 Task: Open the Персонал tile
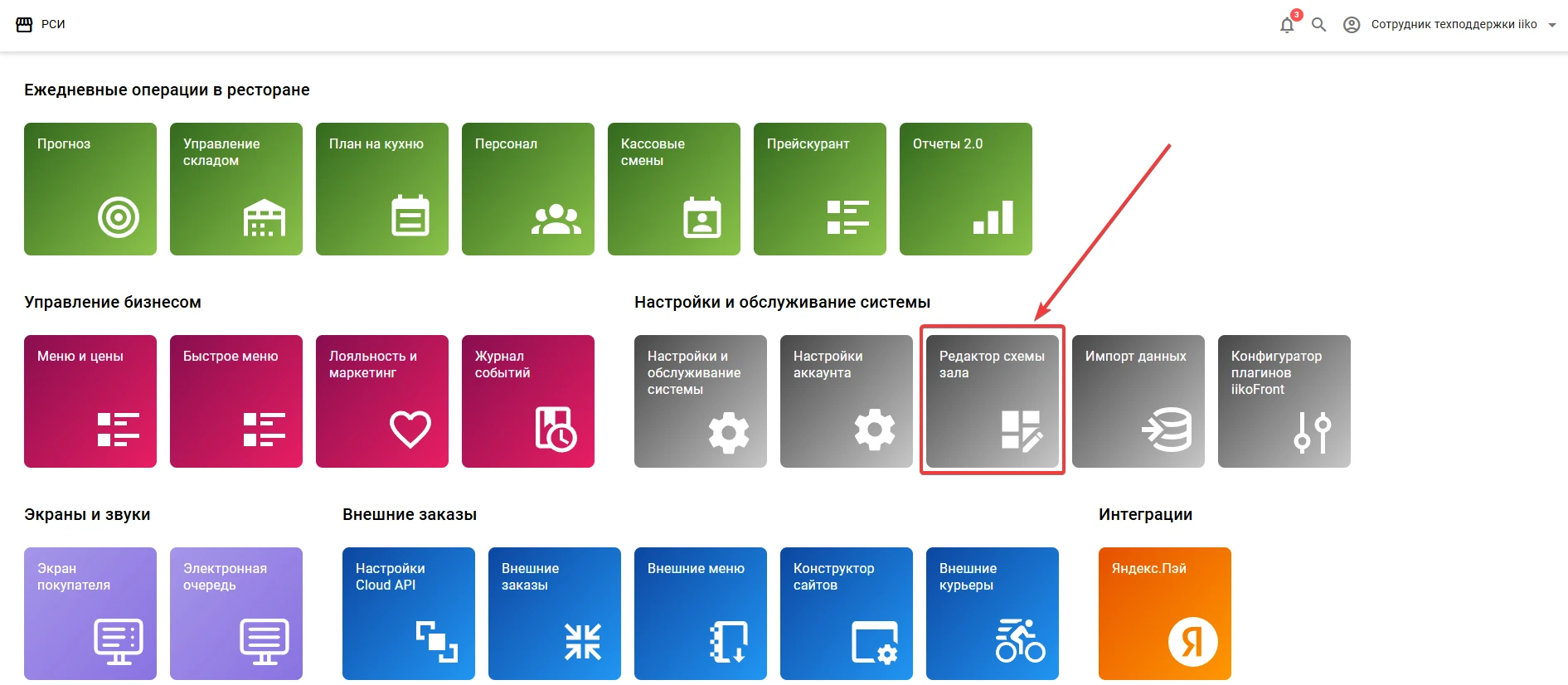pos(528,189)
